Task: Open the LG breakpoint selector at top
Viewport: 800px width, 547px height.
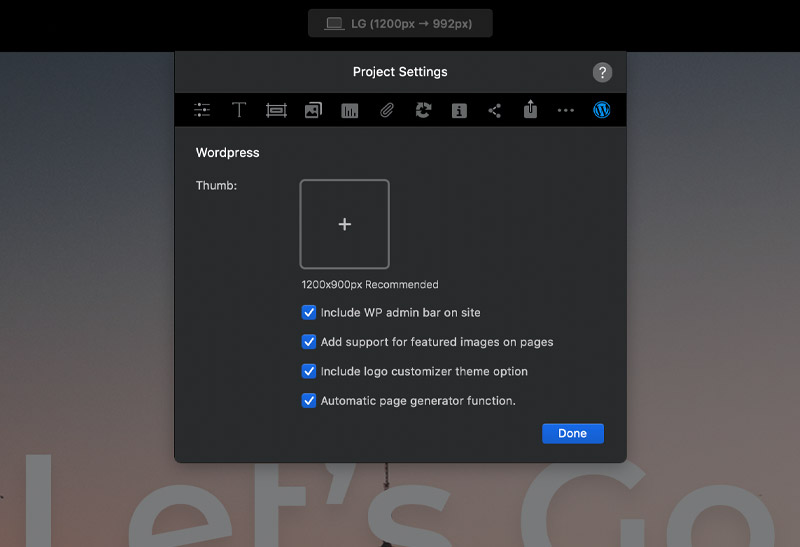Action: click(400, 24)
